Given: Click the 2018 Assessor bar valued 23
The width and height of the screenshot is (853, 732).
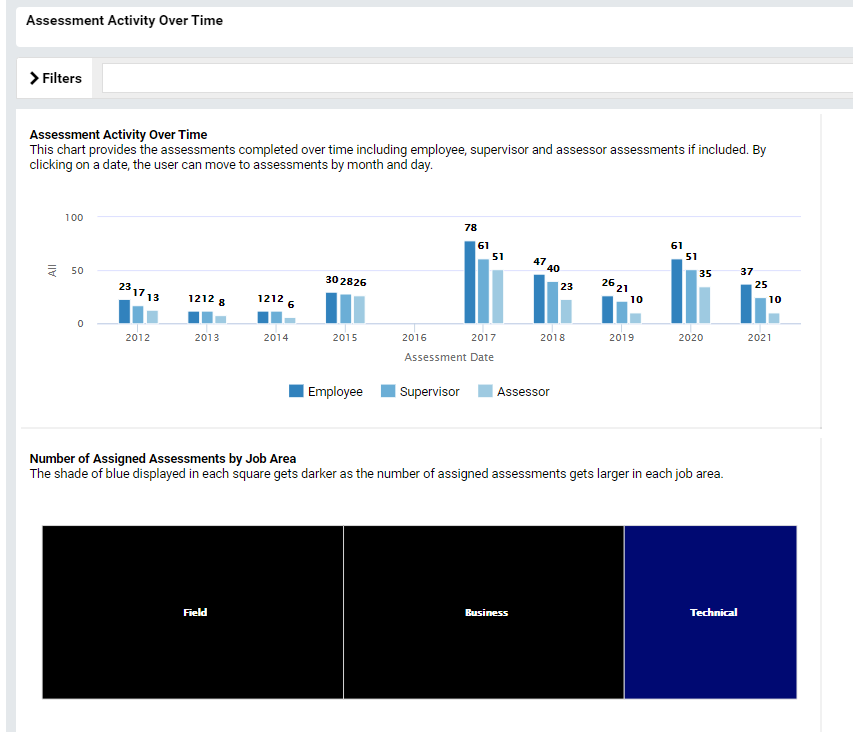Looking at the screenshot, I should 566,312.
